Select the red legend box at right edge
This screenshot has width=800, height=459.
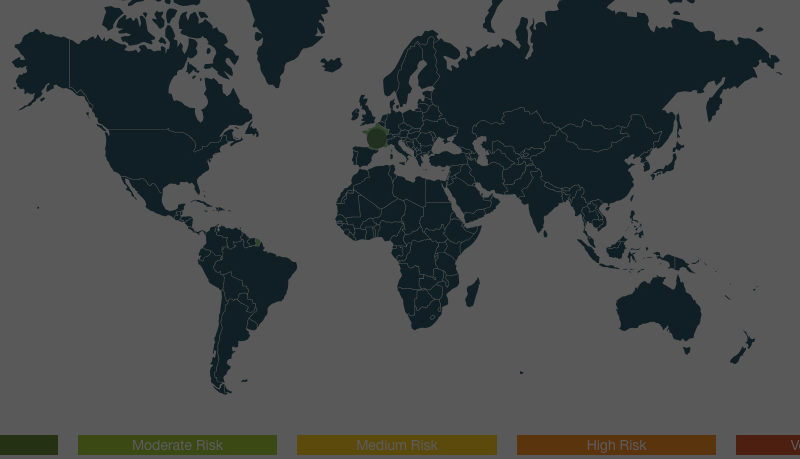768,445
